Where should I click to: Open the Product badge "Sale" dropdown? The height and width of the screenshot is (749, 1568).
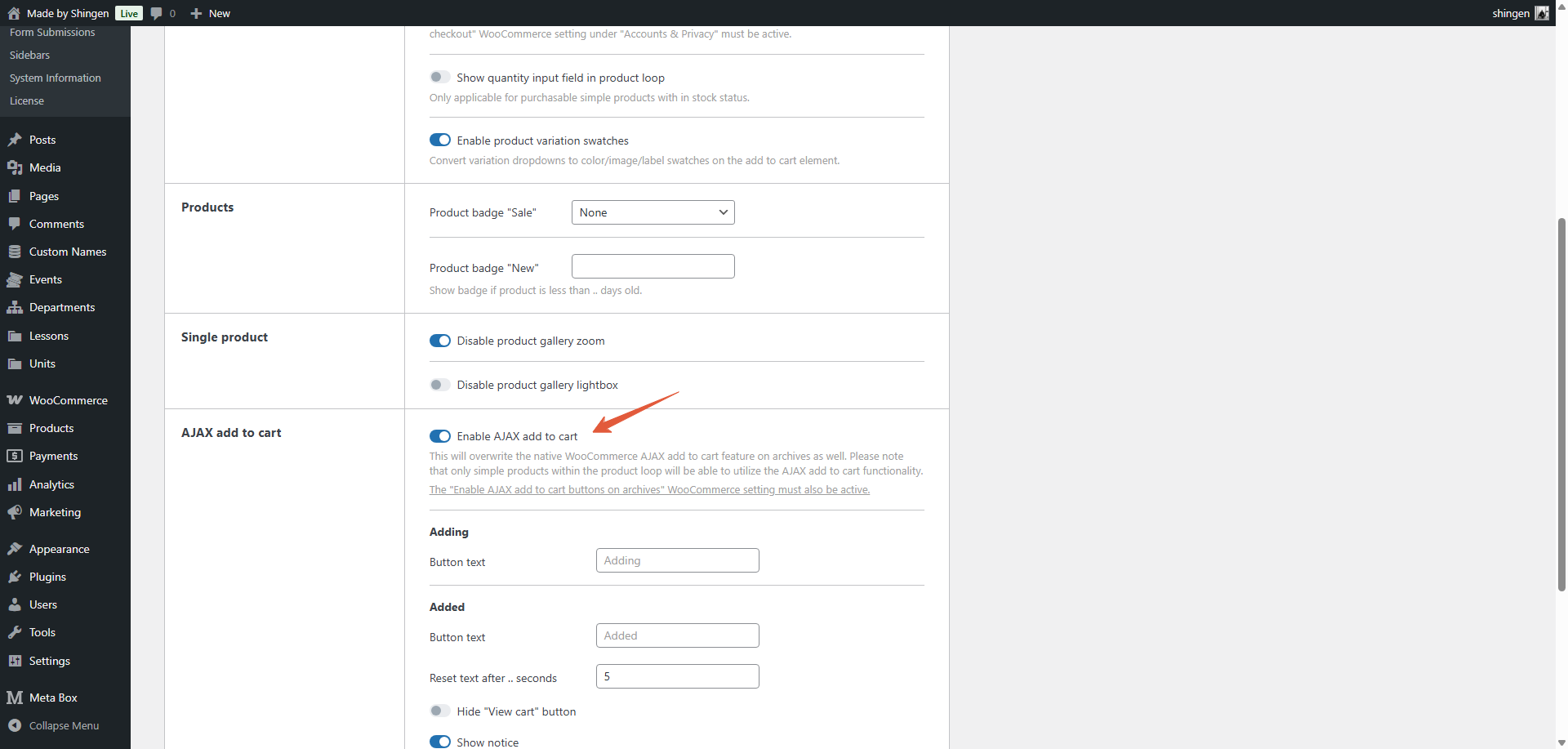(653, 212)
